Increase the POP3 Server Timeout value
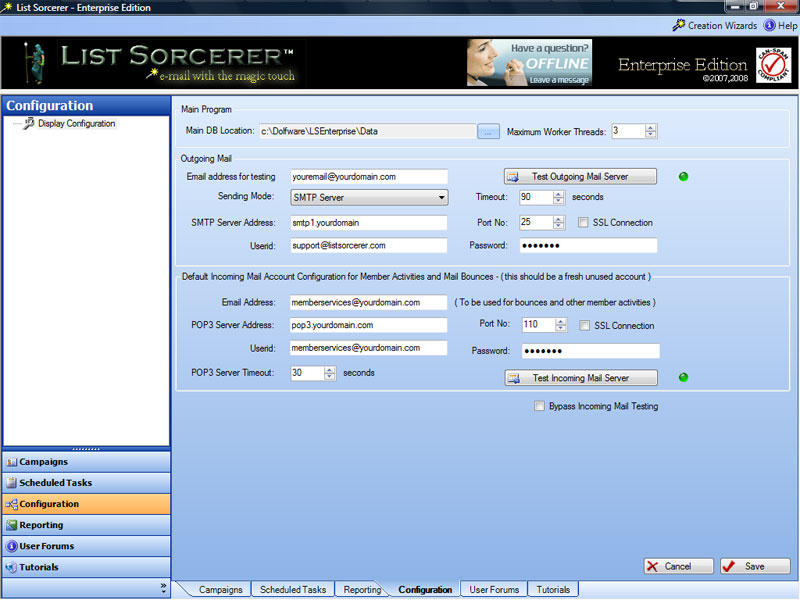 pyautogui.click(x=330, y=369)
